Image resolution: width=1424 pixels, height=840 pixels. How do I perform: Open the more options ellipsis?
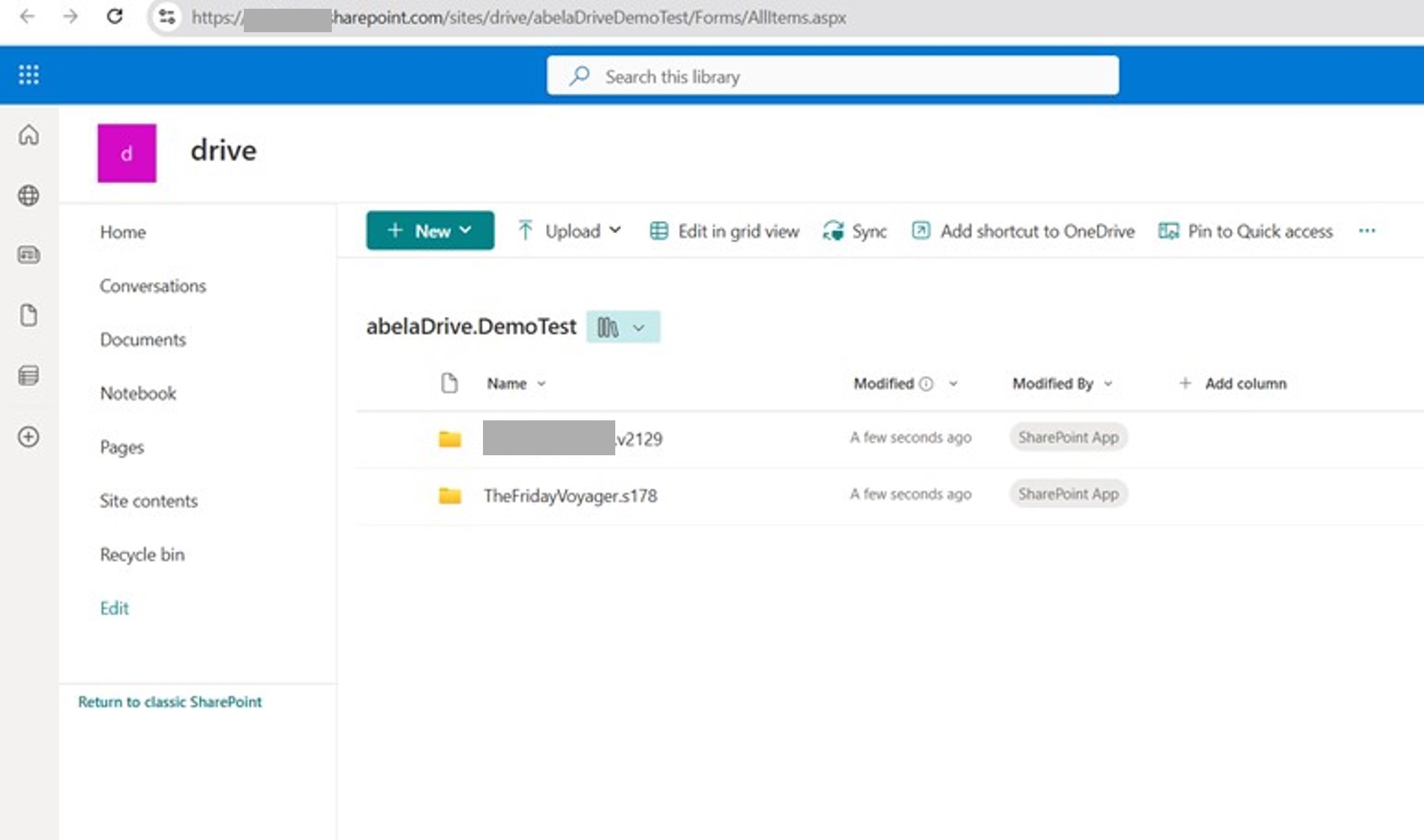(1367, 231)
